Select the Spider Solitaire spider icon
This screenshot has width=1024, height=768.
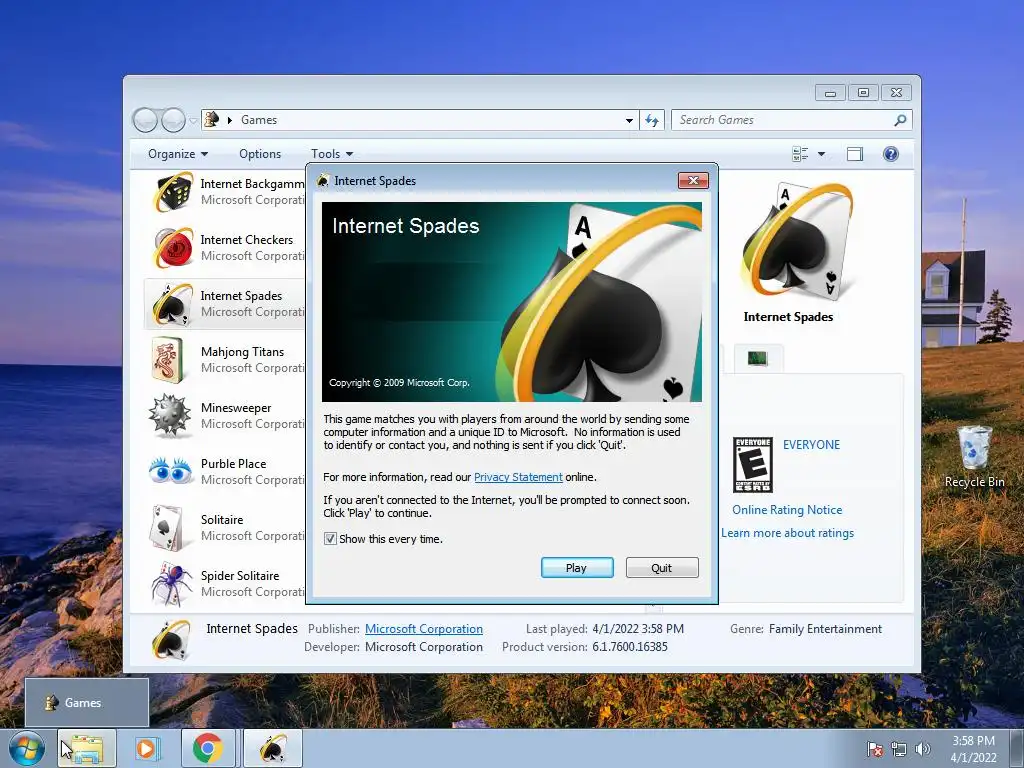click(171, 583)
